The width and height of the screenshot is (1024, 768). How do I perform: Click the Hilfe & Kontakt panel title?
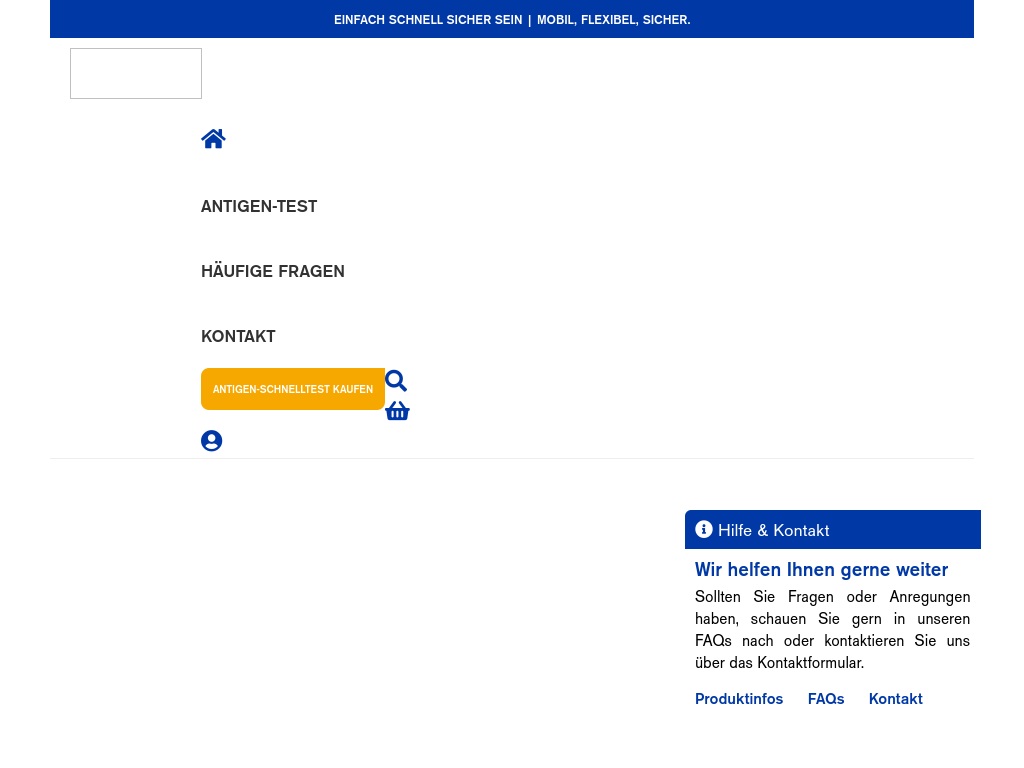[x=773, y=531]
